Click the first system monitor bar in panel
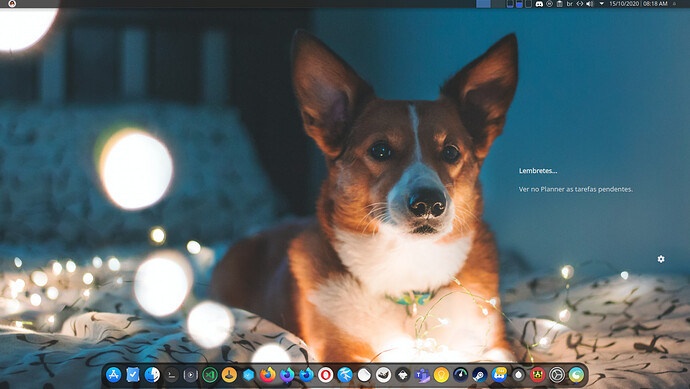The width and height of the screenshot is (690, 389). tap(510, 4)
